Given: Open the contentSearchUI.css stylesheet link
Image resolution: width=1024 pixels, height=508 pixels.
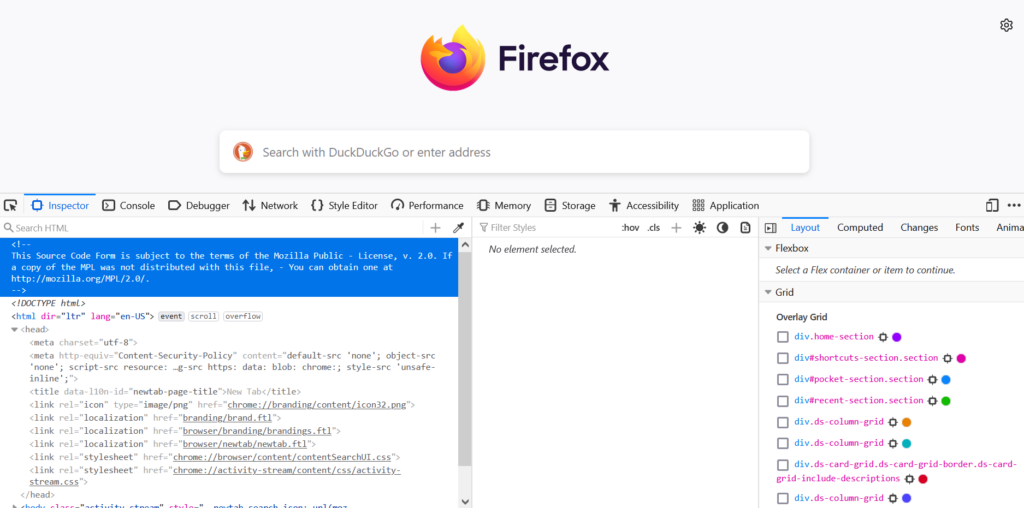Looking at the screenshot, I should [283, 457].
